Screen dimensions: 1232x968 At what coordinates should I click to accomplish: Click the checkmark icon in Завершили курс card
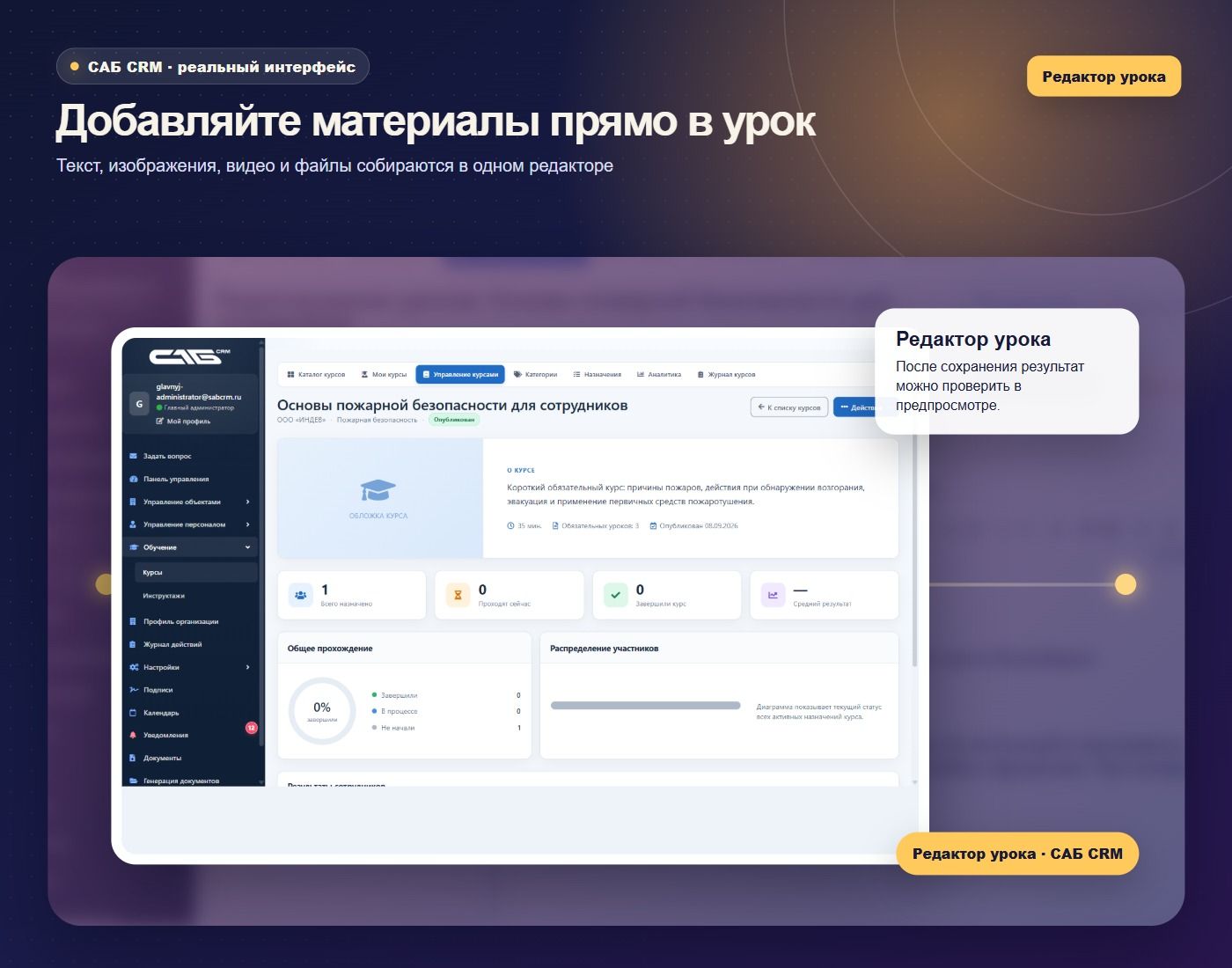click(x=615, y=595)
